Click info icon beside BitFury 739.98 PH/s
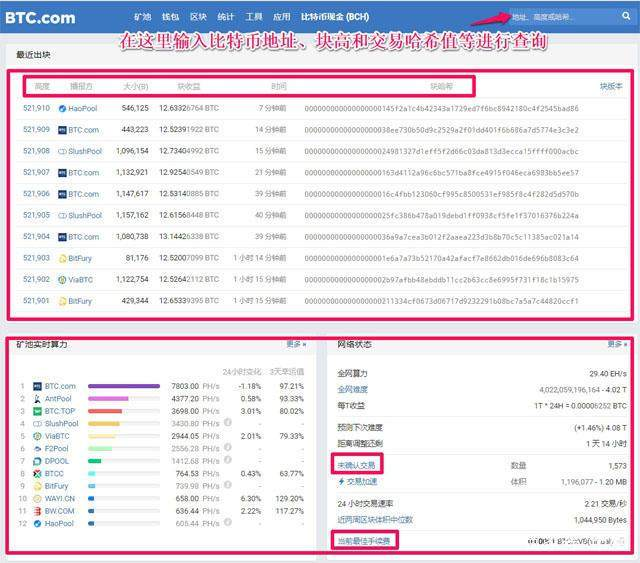The image size is (640, 563). click(228, 485)
